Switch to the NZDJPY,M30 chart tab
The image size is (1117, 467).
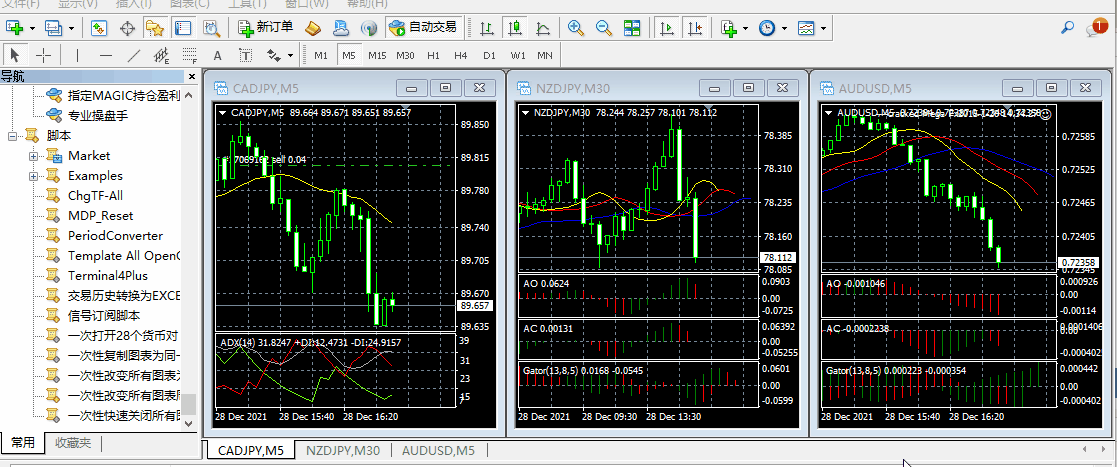[x=342, y=451]
